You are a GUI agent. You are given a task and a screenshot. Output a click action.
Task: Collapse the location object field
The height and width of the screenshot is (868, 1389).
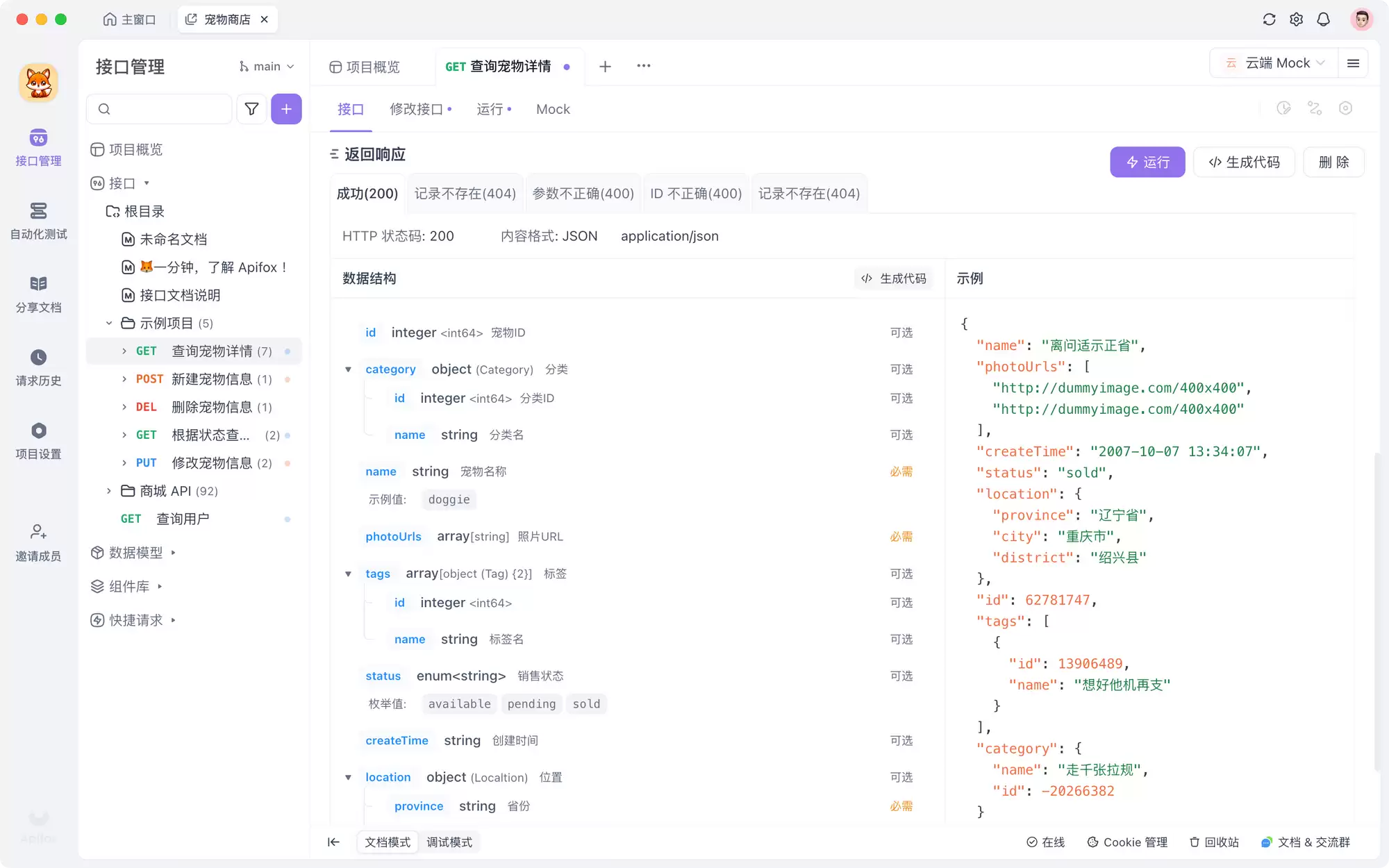click(349, 778)
